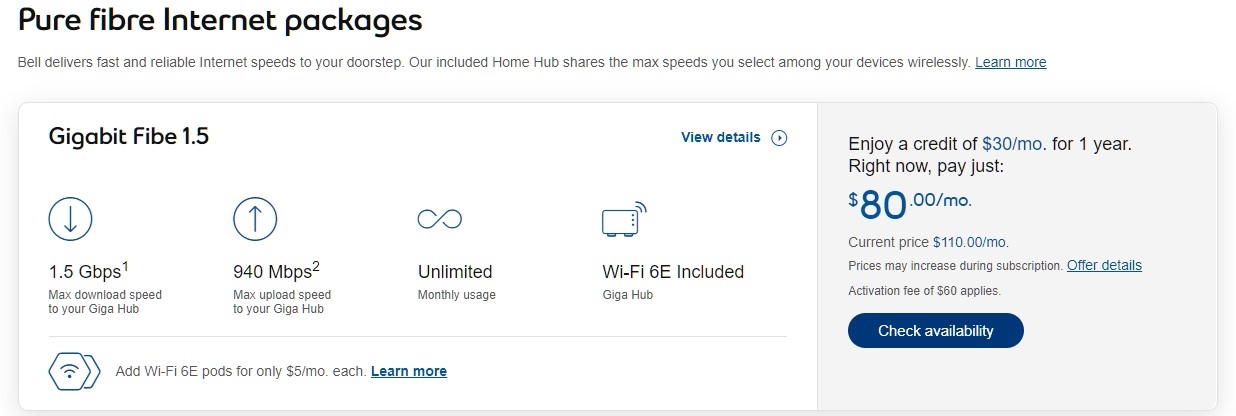Click the Check availability button
The height and width of the screenshot is (416, 1236).
click(935, 331)
